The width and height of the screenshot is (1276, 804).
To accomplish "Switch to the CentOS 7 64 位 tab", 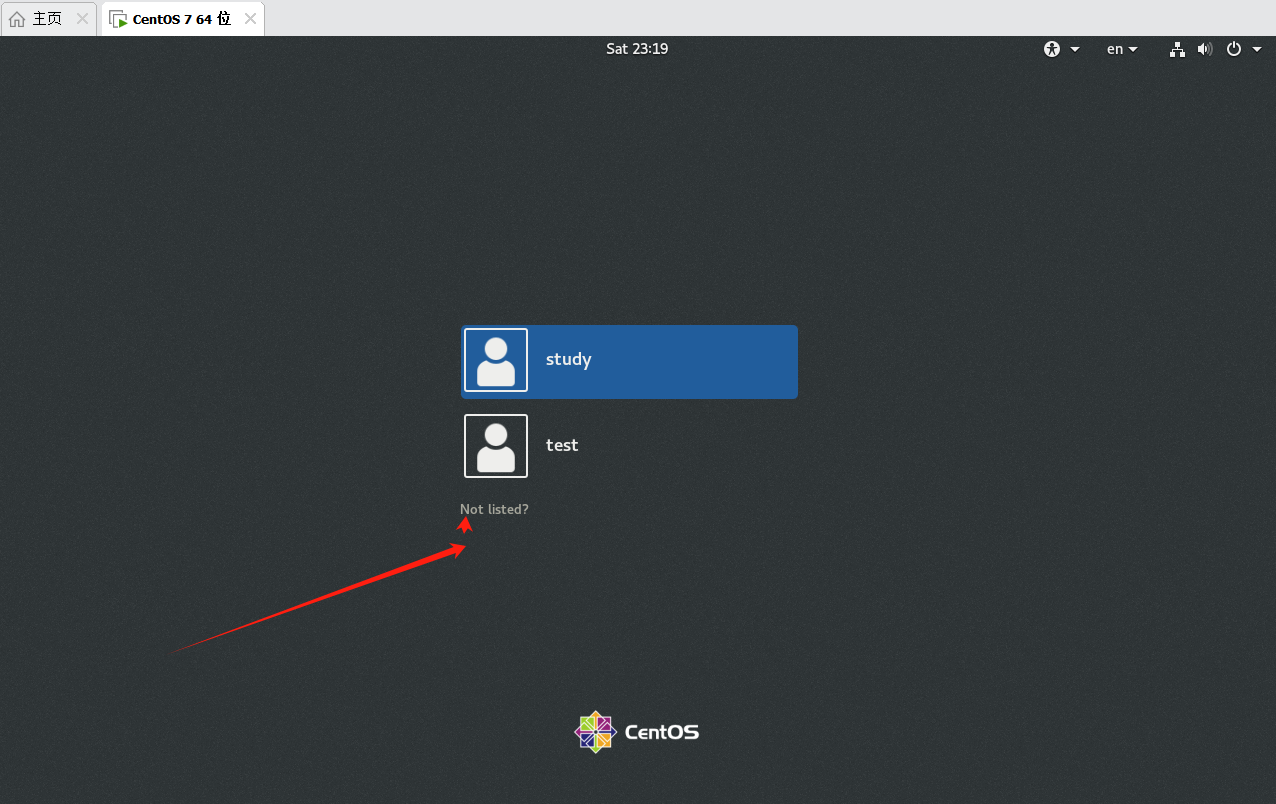I will coord(183,19).
